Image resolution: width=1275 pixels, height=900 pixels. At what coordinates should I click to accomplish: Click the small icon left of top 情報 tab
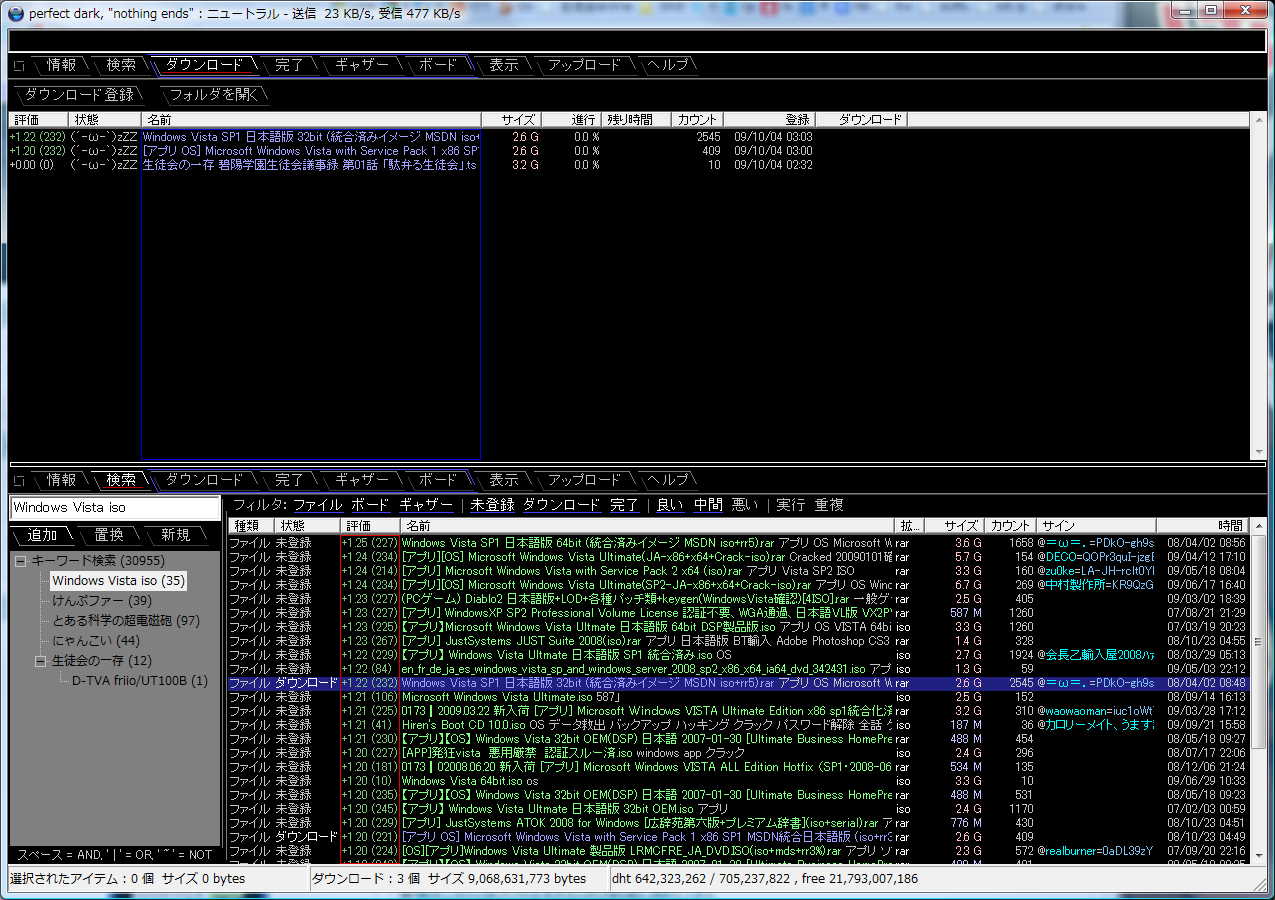pyautogui.click(x=19, y=66)
